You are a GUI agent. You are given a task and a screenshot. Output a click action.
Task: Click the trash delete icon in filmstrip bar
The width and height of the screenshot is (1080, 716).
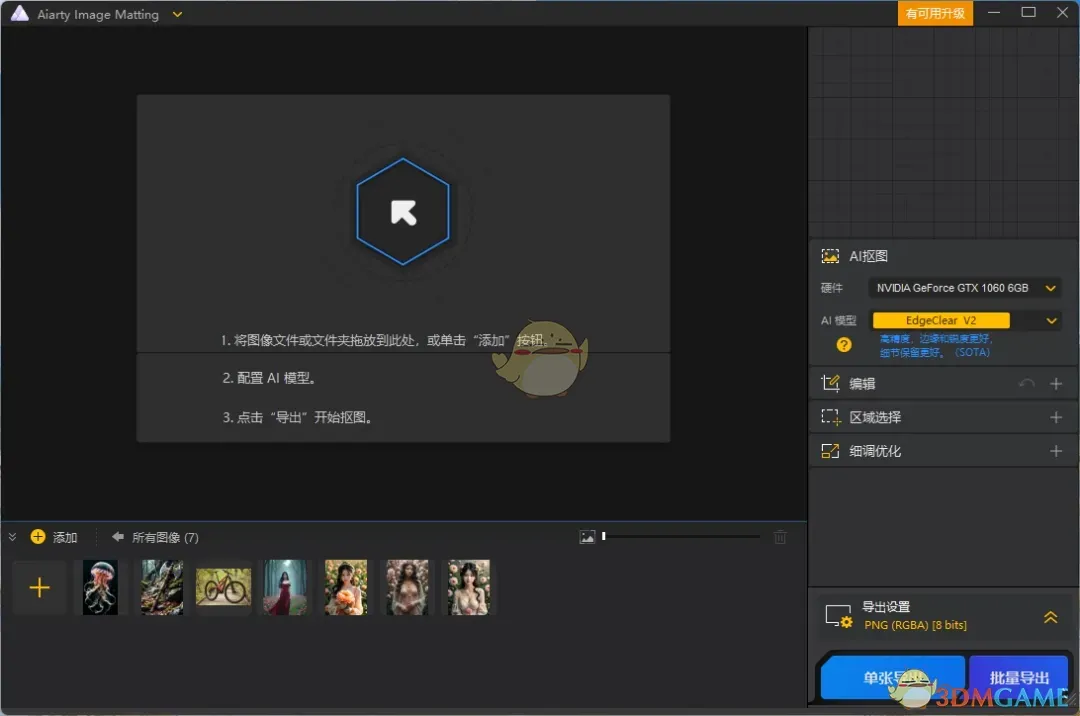point(780,537)
